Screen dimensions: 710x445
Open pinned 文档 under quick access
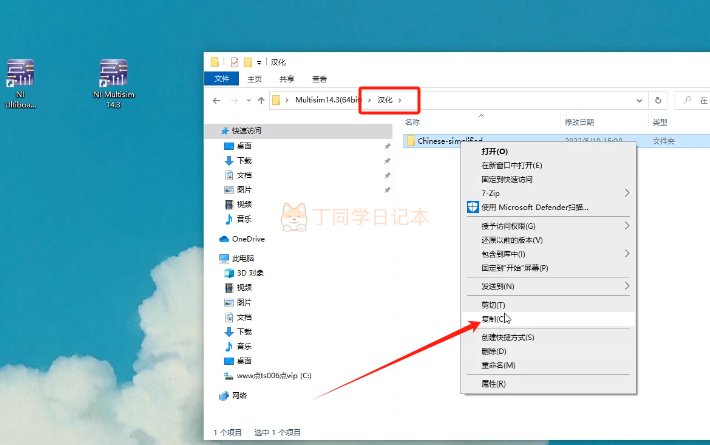click(244, 175)
